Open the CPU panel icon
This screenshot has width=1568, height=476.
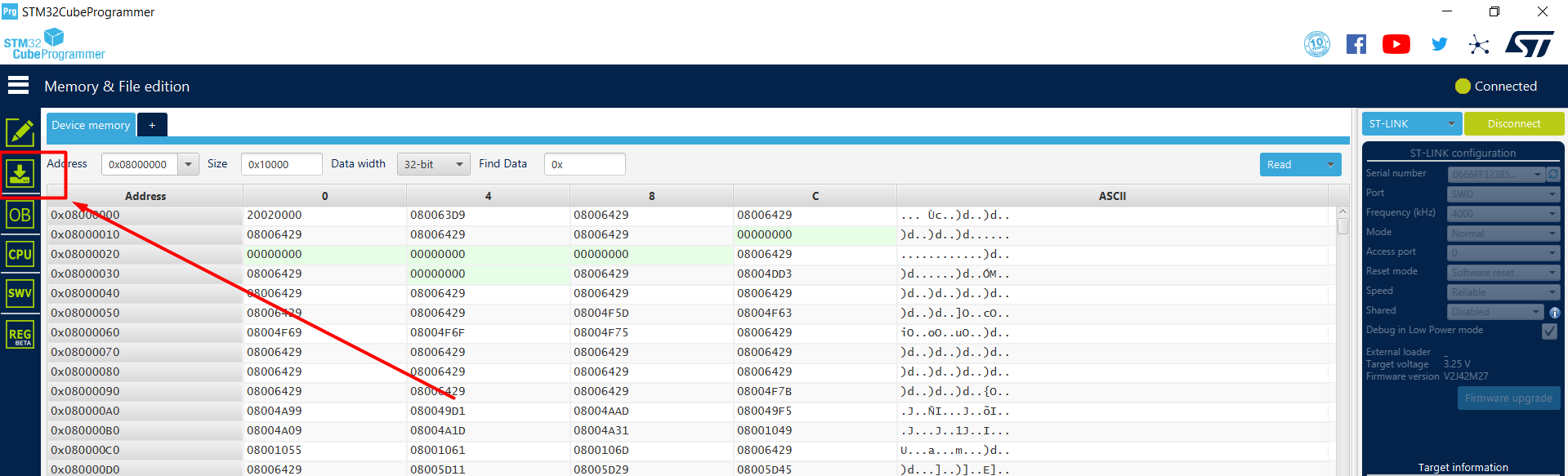(20, 254)
